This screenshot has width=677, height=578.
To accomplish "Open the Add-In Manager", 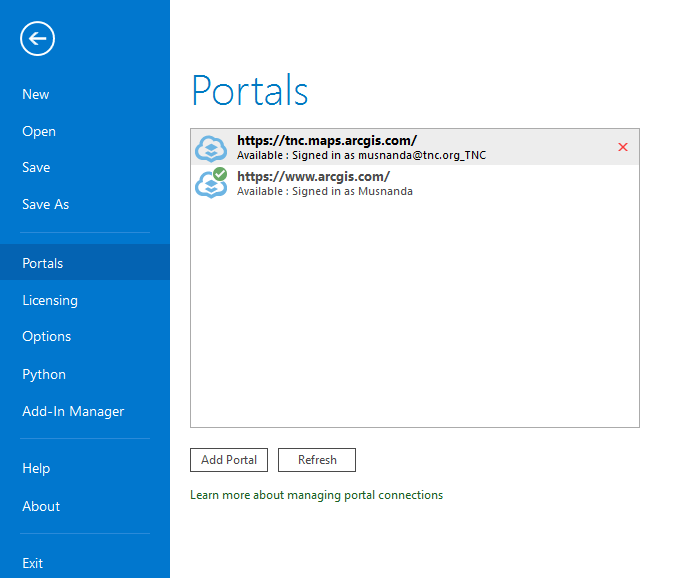I will click(73, 411).
